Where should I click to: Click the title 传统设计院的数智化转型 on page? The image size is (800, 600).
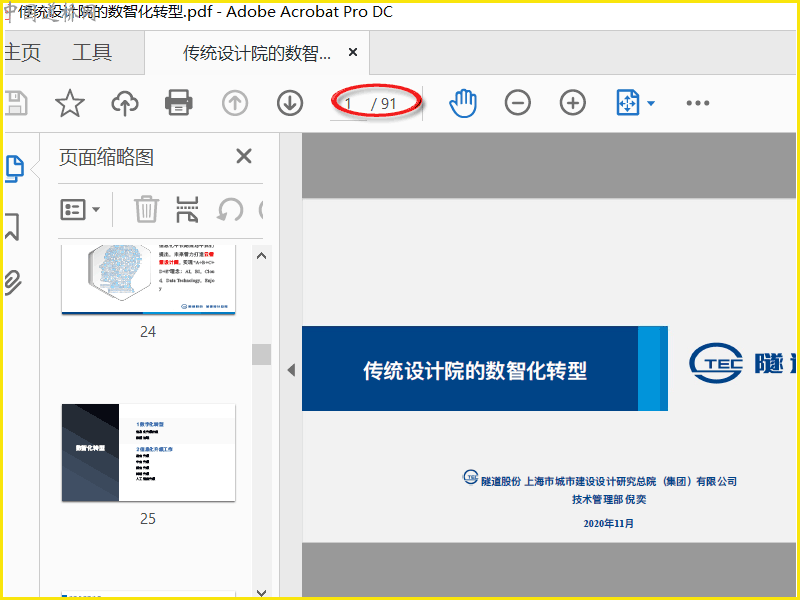[475, 371]
